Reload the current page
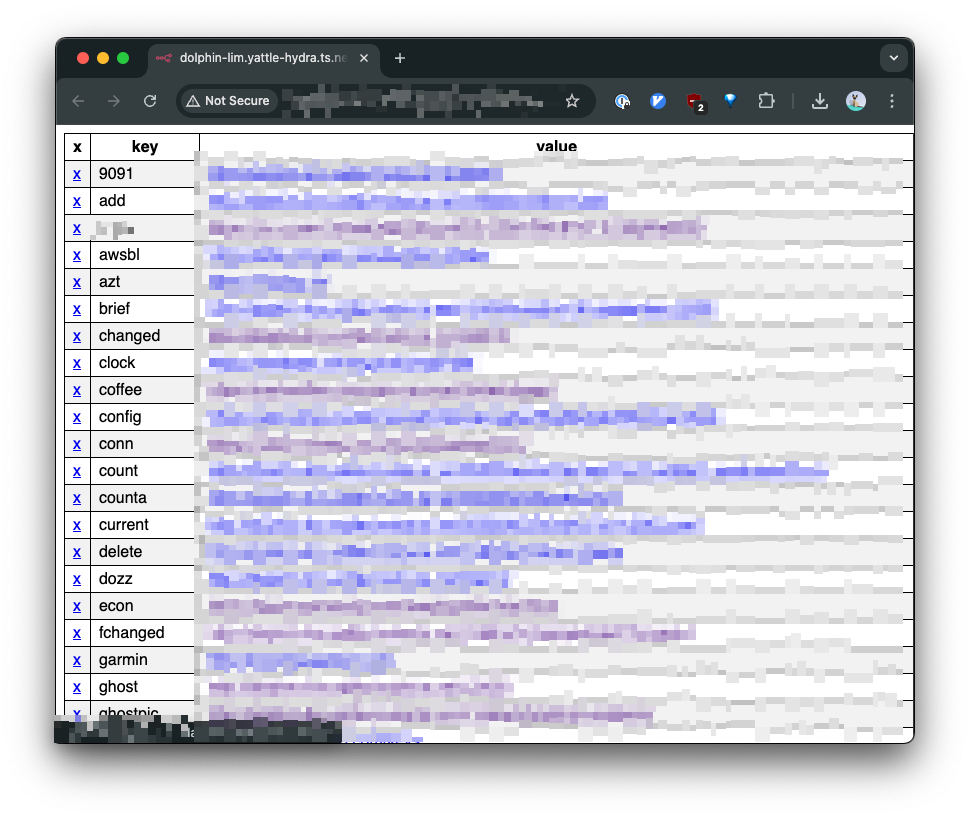 pos(150,101)
